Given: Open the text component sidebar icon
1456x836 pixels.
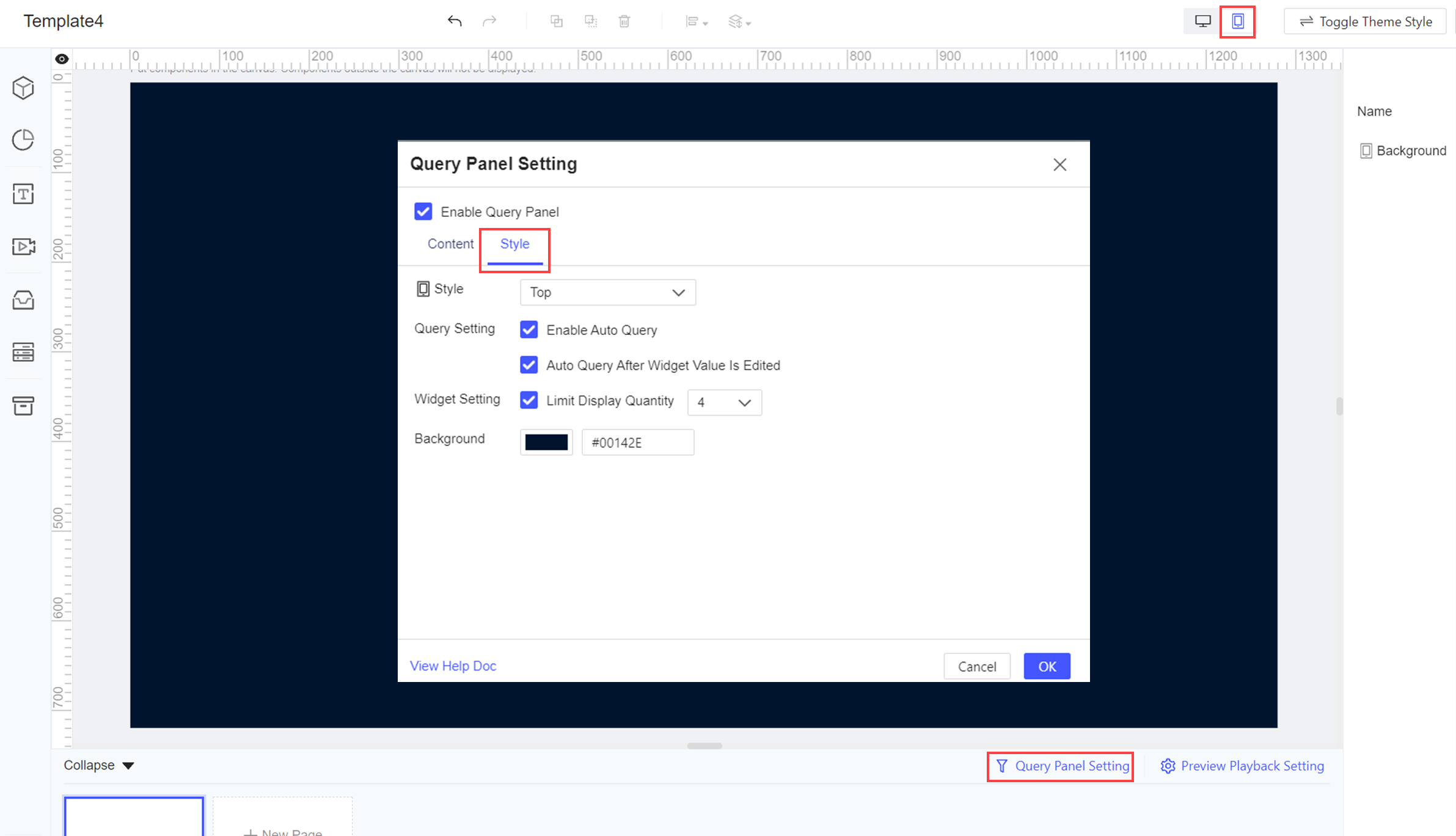Looking at the screenshot, I should pyautogui.click(x=23, y=194).
